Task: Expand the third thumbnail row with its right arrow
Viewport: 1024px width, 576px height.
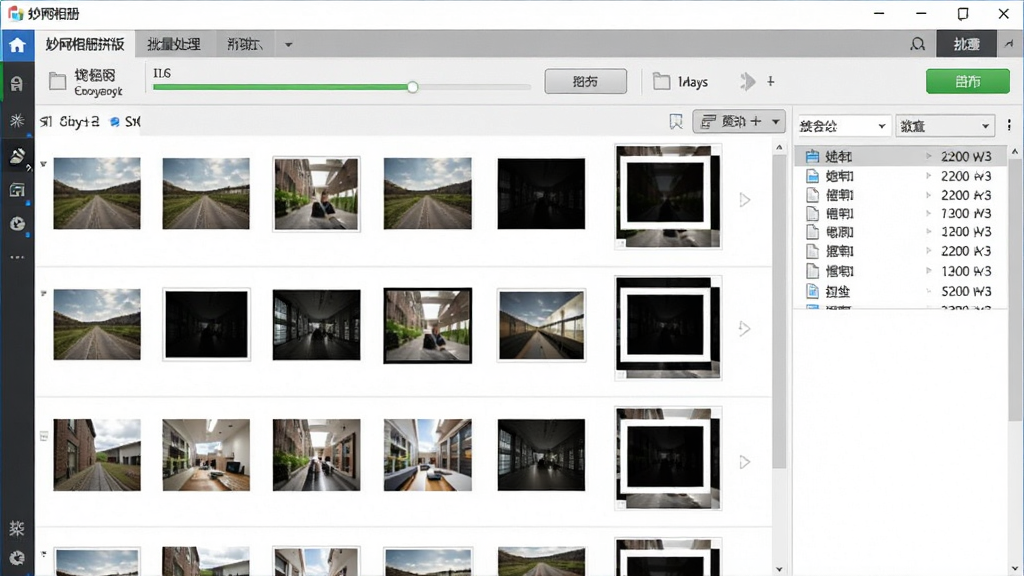Action: click(x=744, y=462)
